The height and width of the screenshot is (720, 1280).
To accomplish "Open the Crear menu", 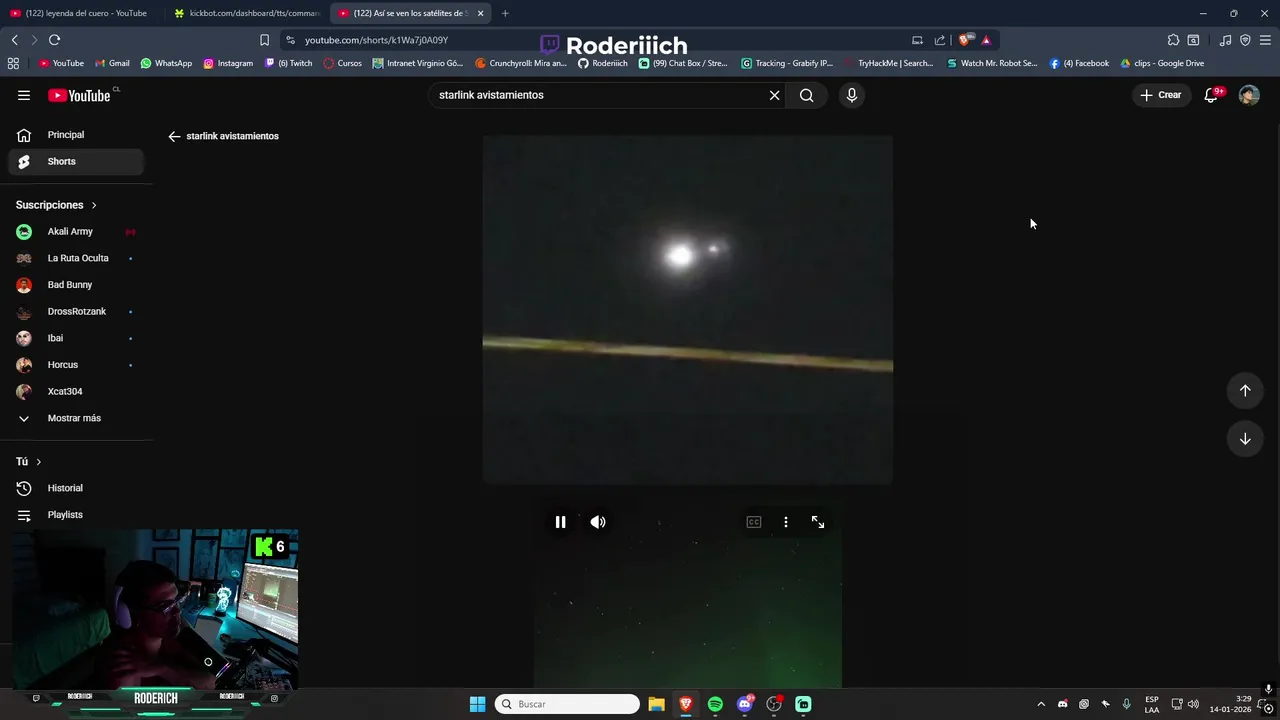I will pyautogui.click(x=1160, y=95).
